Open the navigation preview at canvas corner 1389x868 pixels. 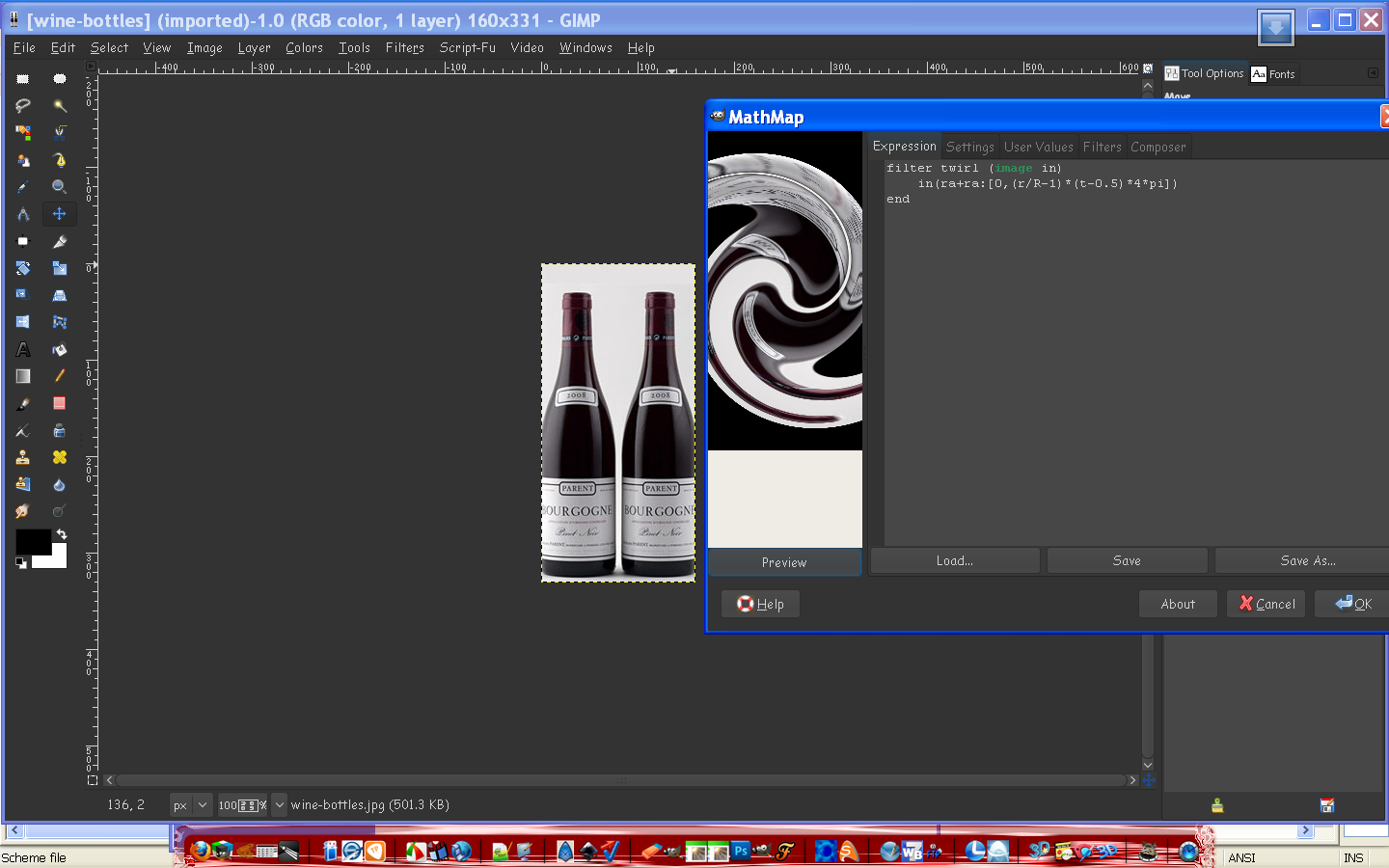click(x=1148, y=780)
